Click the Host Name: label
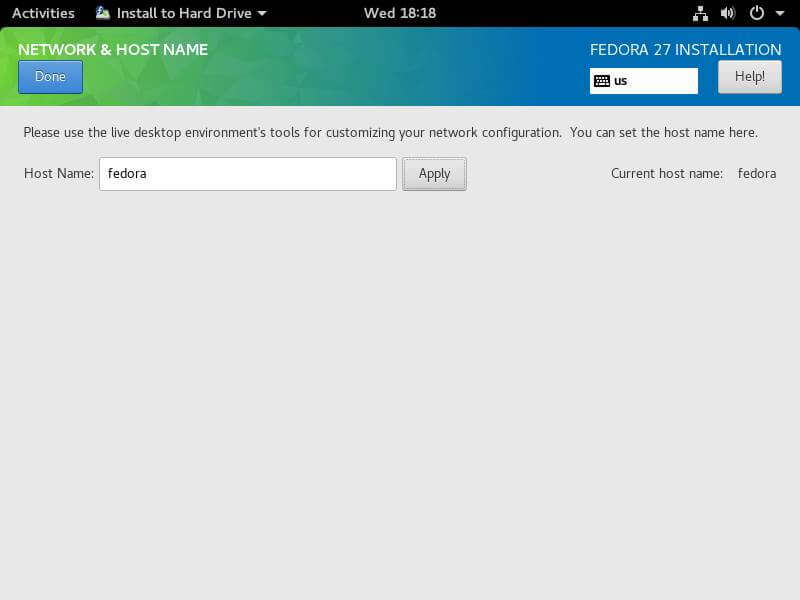The height and width of the screenshot is (600, 800). pos(59,174)
